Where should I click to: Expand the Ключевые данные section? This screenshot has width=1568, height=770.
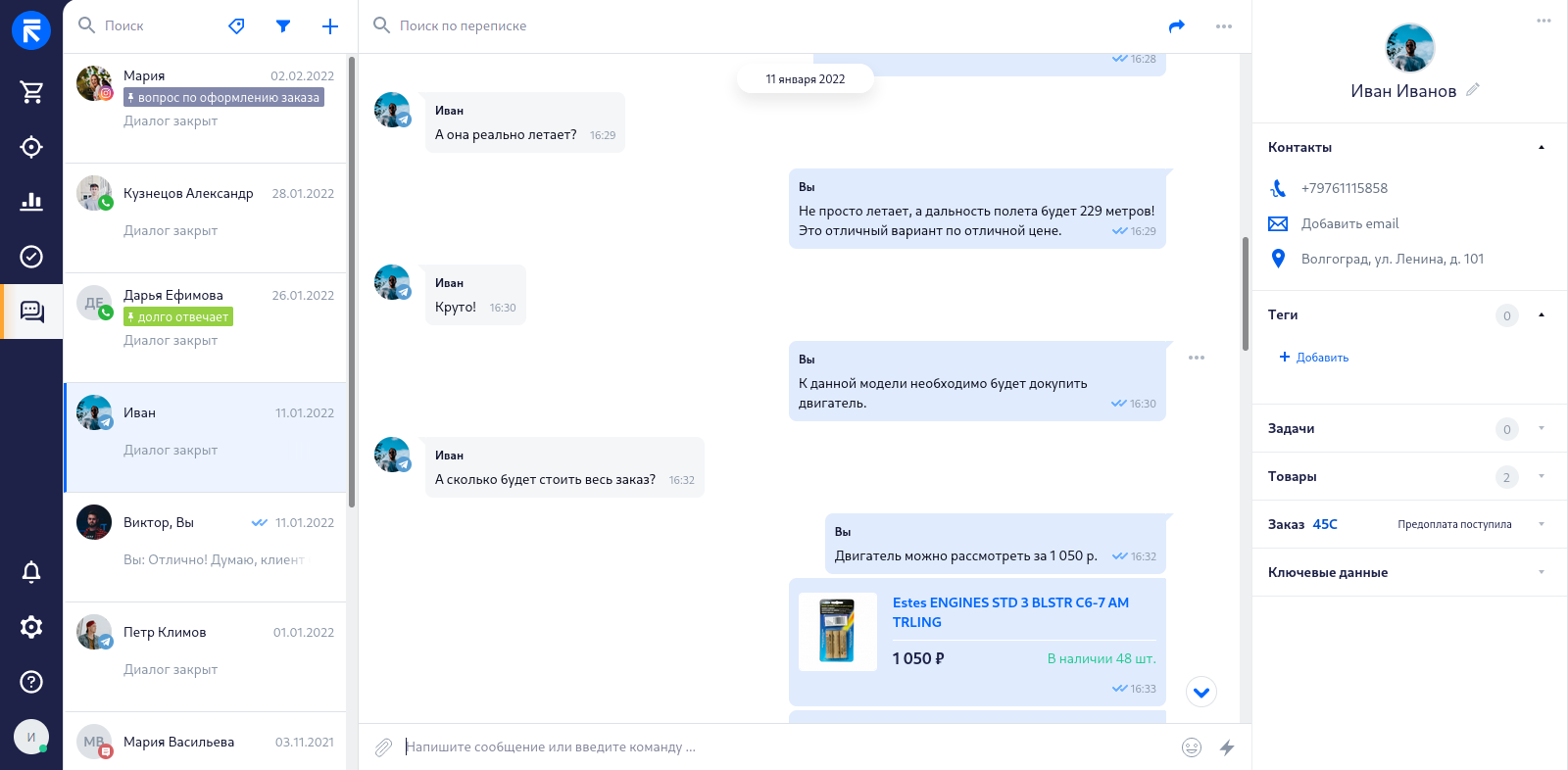tap(1542, 572)
